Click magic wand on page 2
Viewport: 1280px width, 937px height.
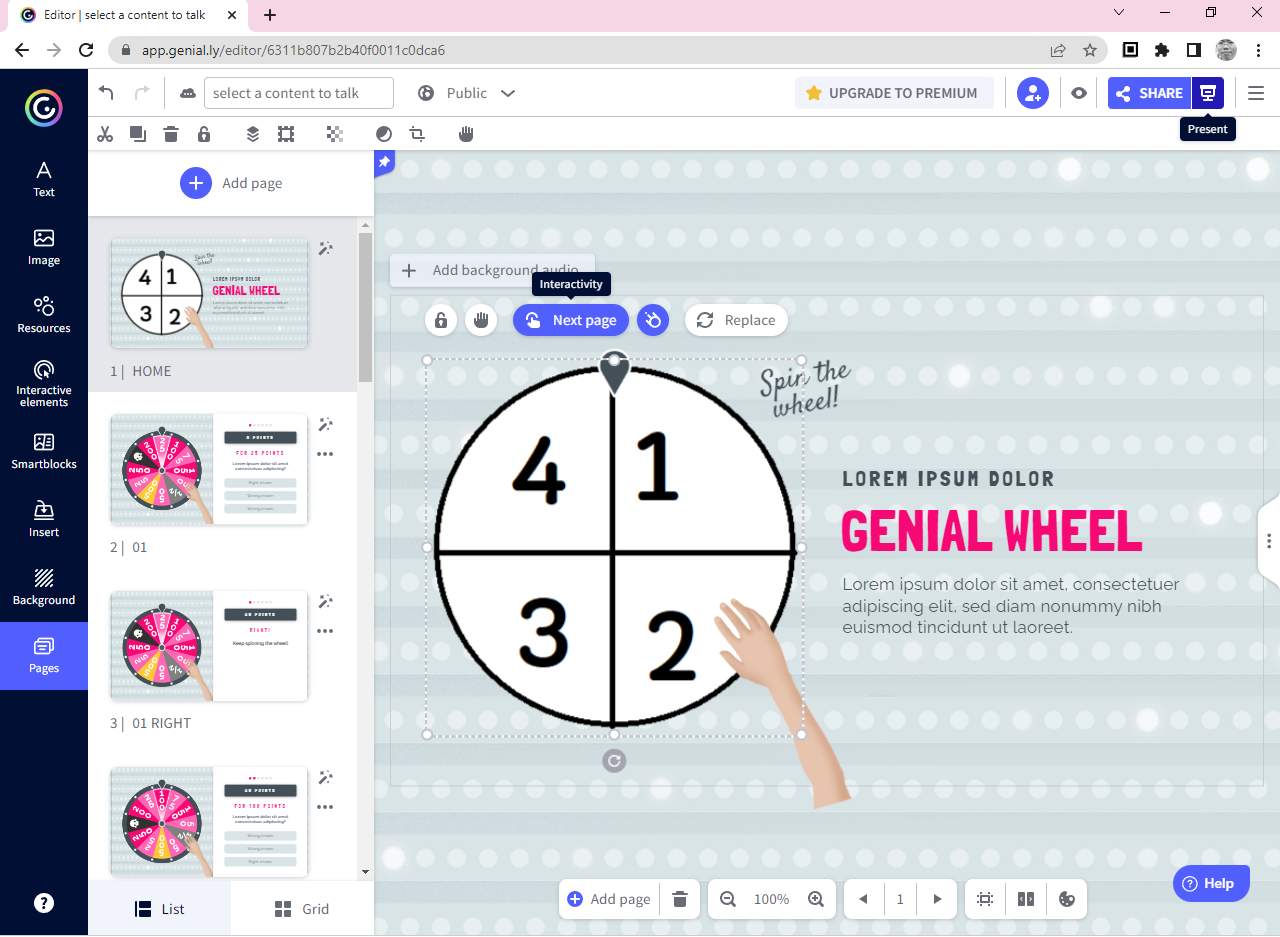point(325,425)
